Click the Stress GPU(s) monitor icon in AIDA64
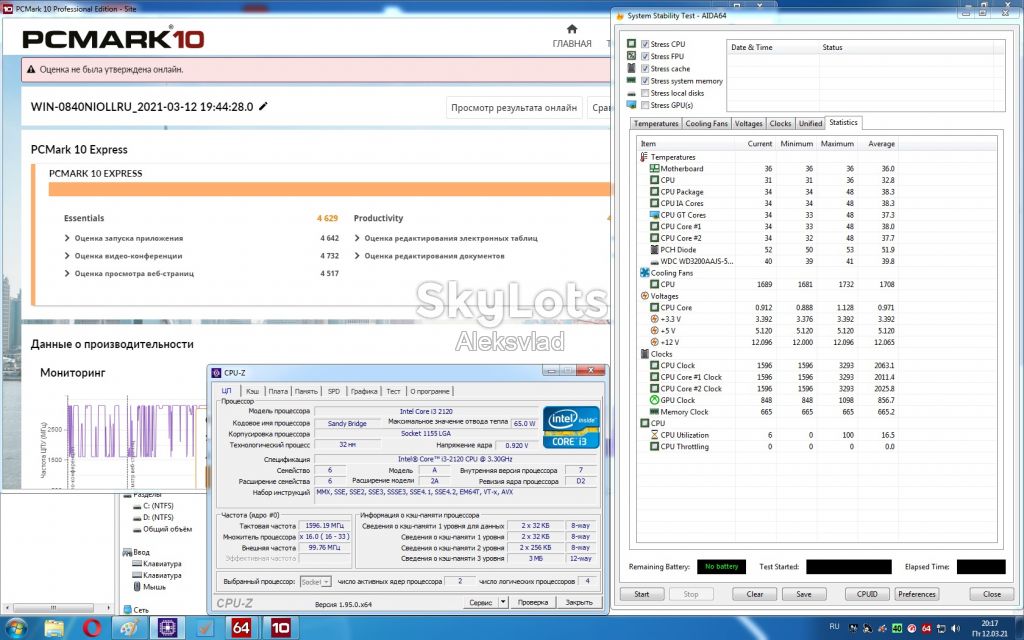1024x640 pixels. [x=632, y=104]
